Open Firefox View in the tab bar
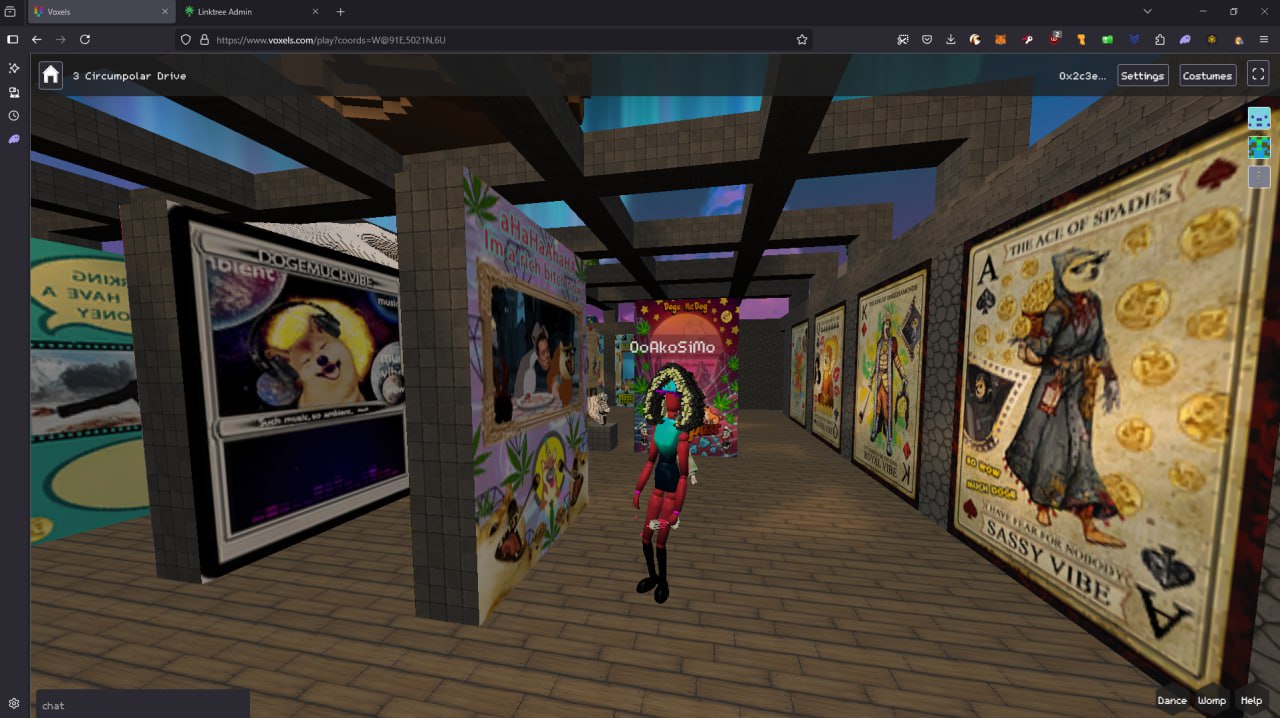Image resolution: width=1280 pixels, height=718 pixels. [10, 12]
